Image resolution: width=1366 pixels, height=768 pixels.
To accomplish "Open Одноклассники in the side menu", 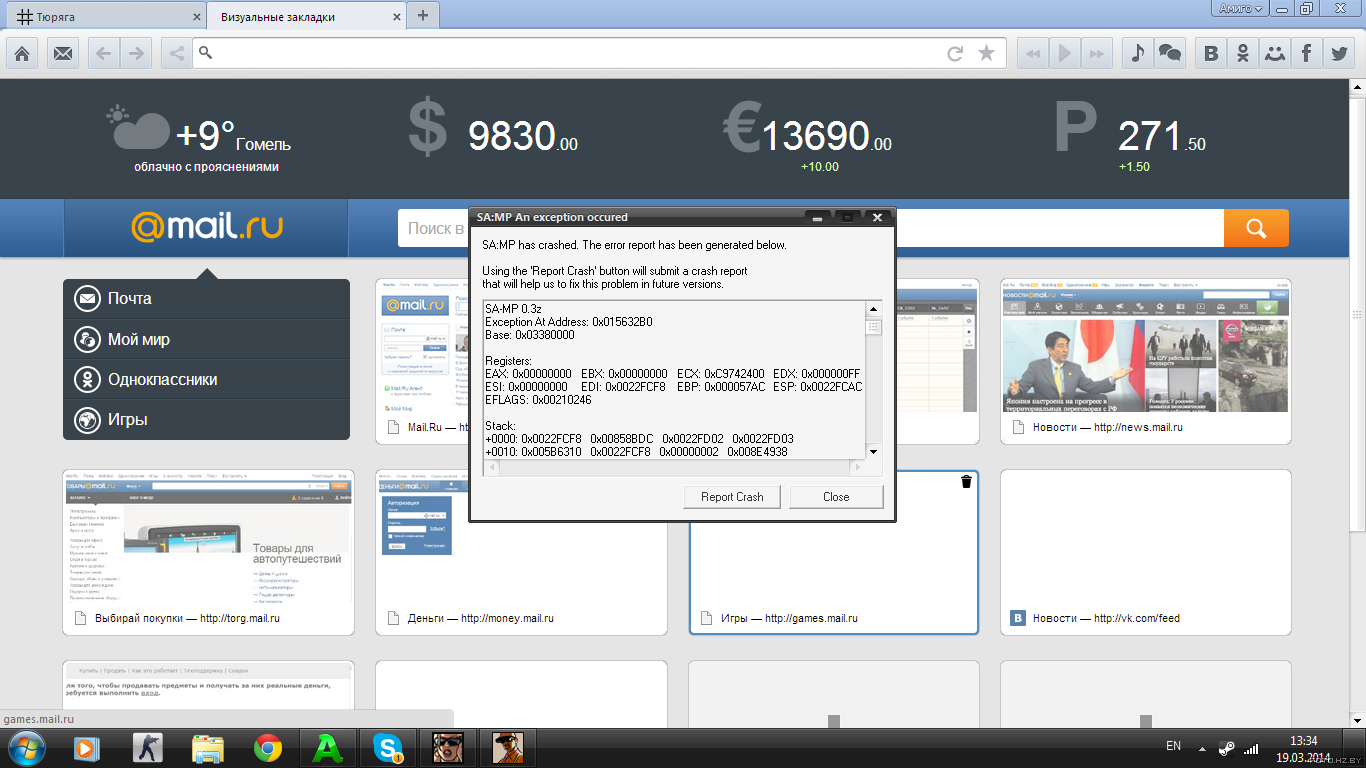I will (x=206, y=379).
